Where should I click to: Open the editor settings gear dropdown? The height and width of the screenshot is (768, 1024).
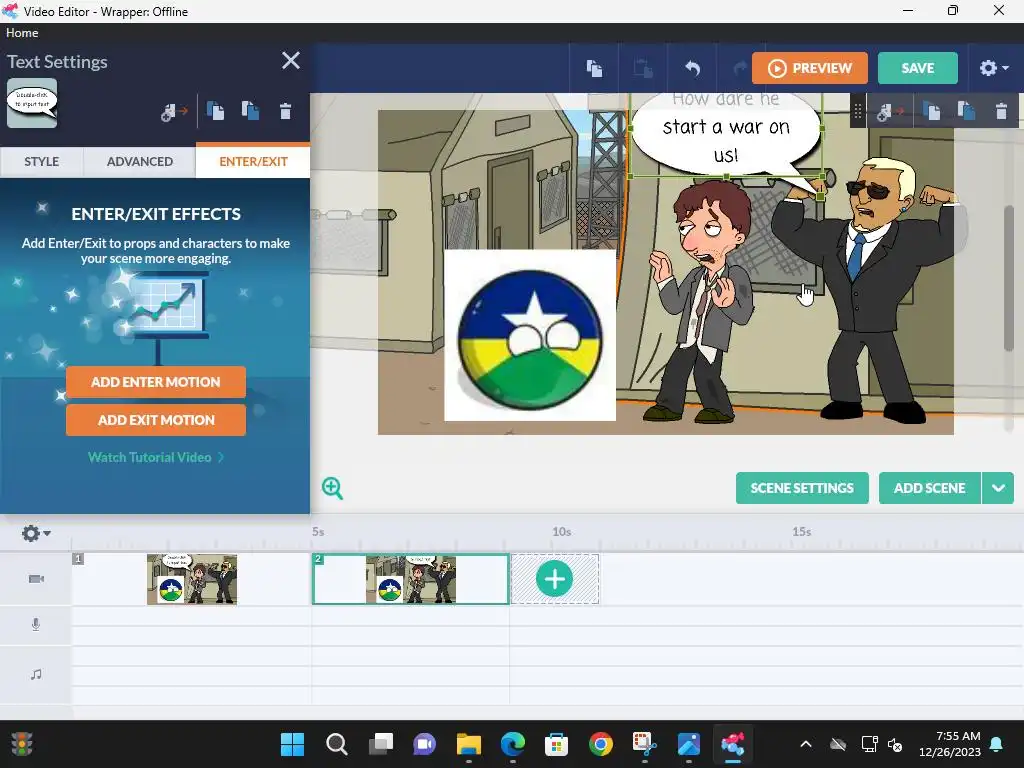[993, 68]
